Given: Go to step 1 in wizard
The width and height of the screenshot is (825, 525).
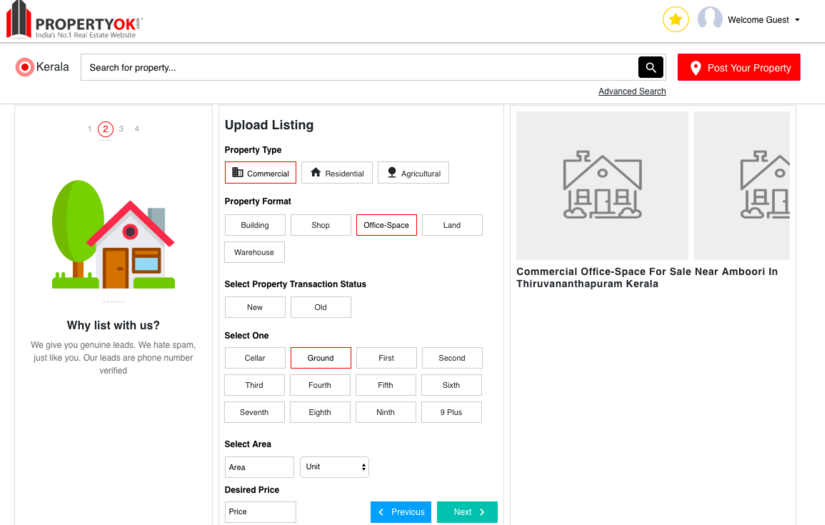Looking at the screenshot, I should [89, 129].
